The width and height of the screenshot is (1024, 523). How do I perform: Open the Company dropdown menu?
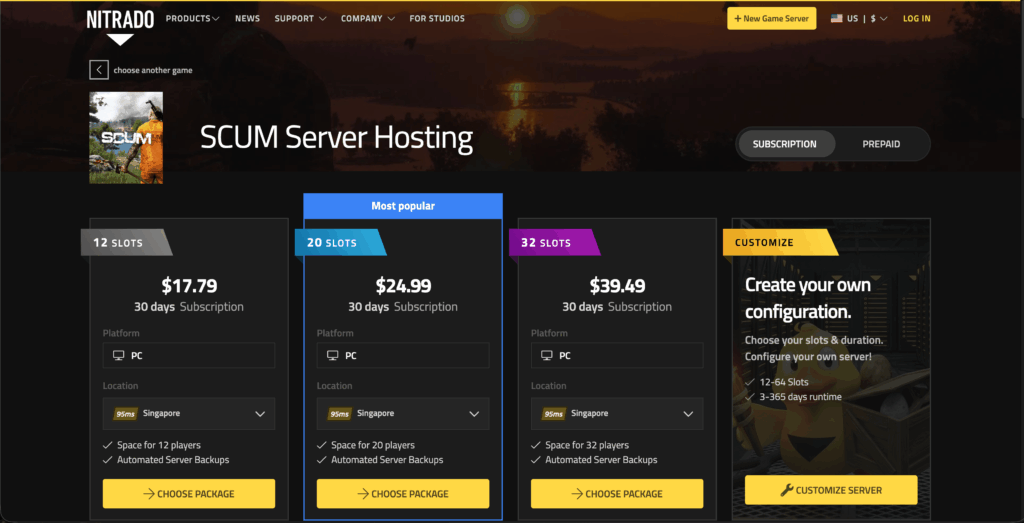pyautogui.click(x=368, y=18)
